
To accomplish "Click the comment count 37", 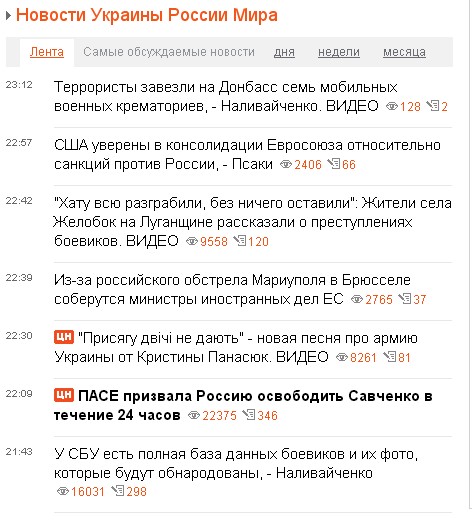I will (x=420, y=300).
